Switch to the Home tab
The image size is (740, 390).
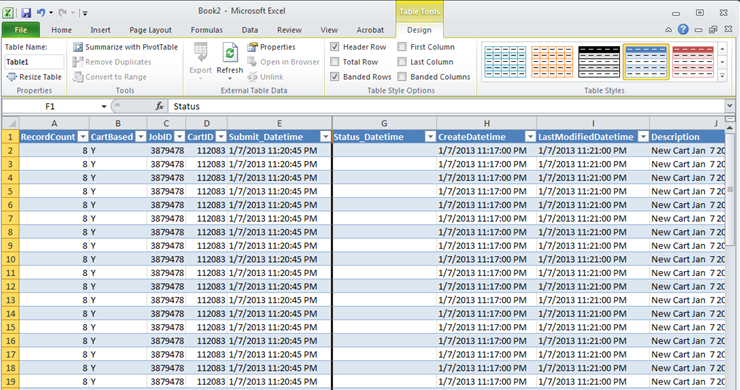click(61, 30)
